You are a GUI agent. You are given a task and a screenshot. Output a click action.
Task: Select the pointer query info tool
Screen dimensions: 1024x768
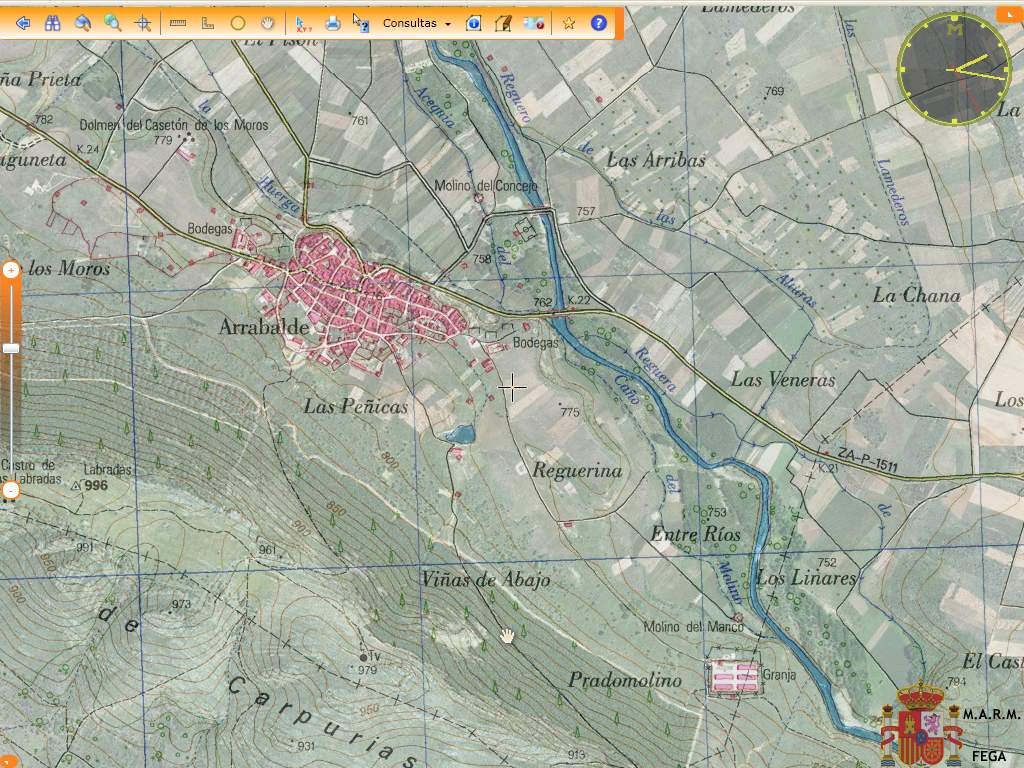361,23
